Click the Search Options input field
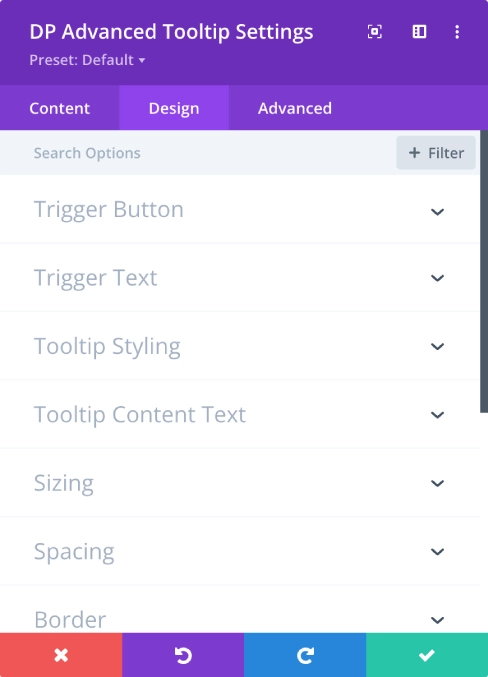Image resolution: width=488 pixels, height=677 pixels. point(198,153)
